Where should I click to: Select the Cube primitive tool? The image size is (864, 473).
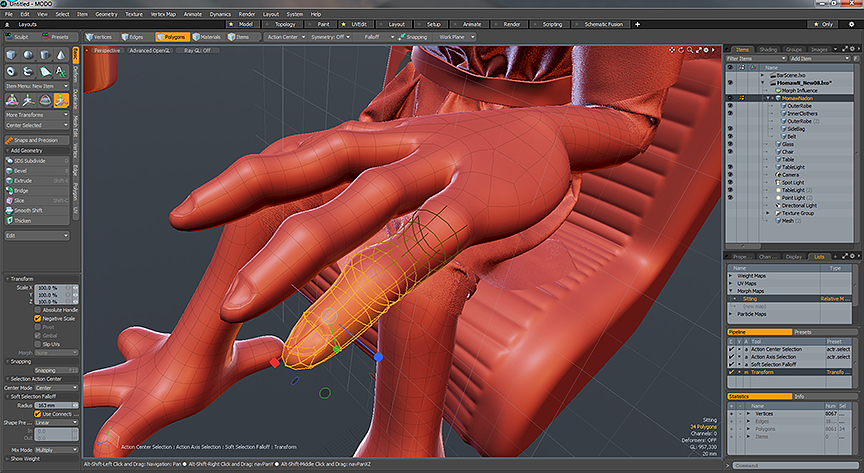click(x=12, y=55)
